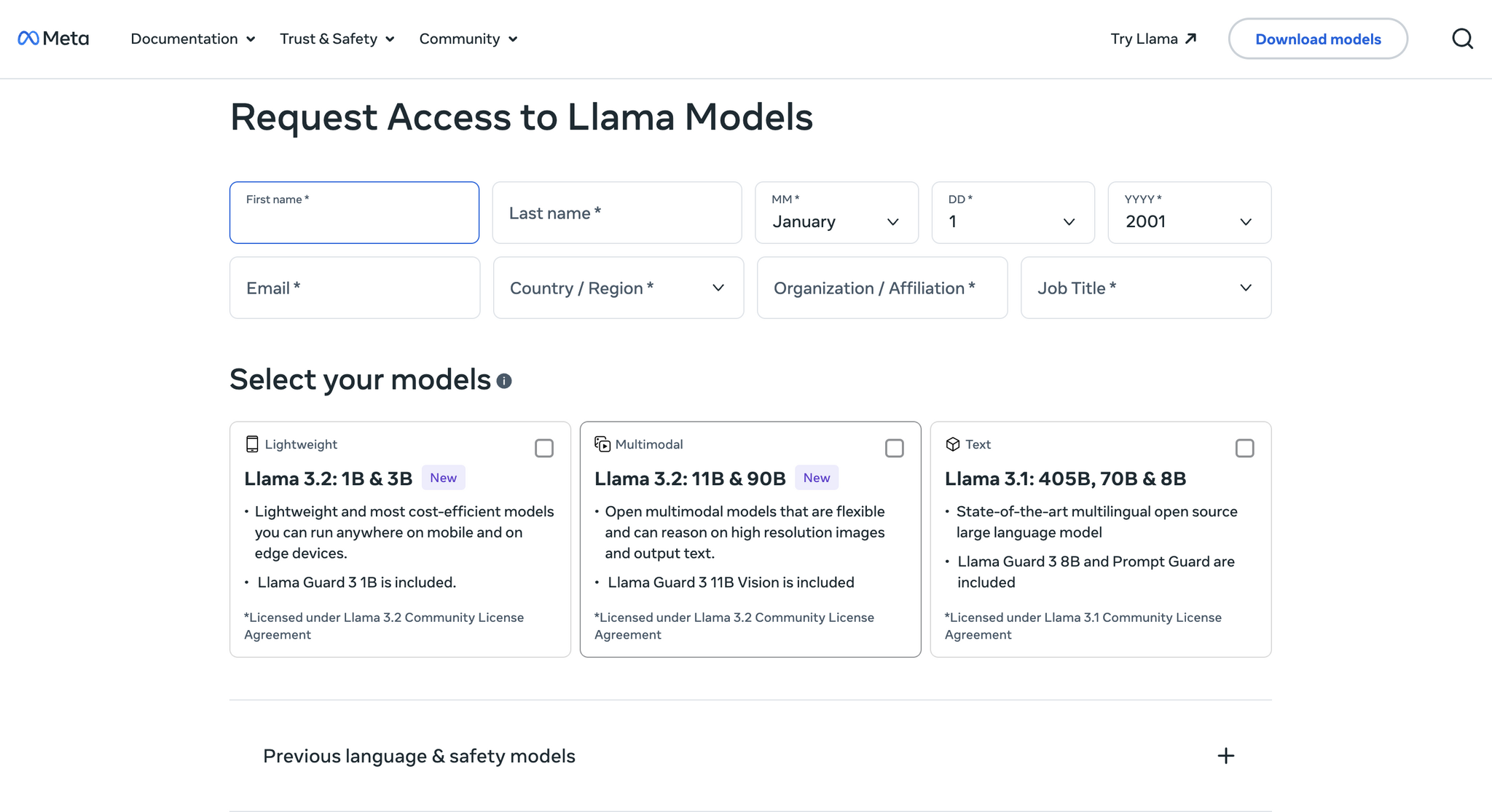Click the First name input field
Screen dimensions: 1492x812
click(354, 213)
